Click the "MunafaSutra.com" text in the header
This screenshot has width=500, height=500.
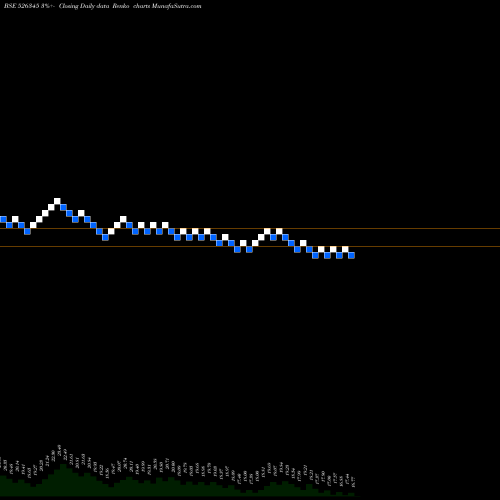tap(176, 6)
